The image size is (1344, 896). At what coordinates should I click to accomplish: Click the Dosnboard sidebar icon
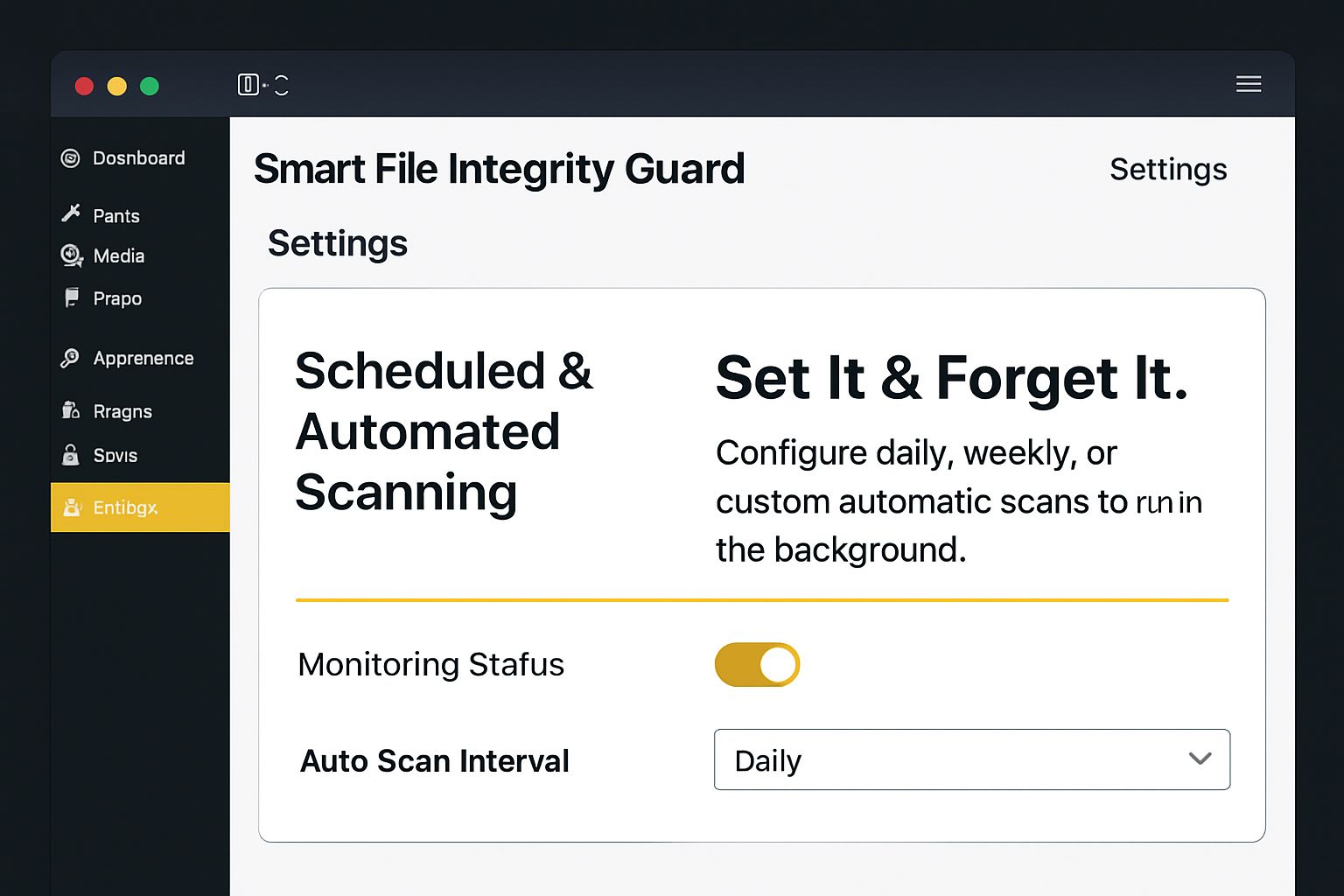pos(70,158)
